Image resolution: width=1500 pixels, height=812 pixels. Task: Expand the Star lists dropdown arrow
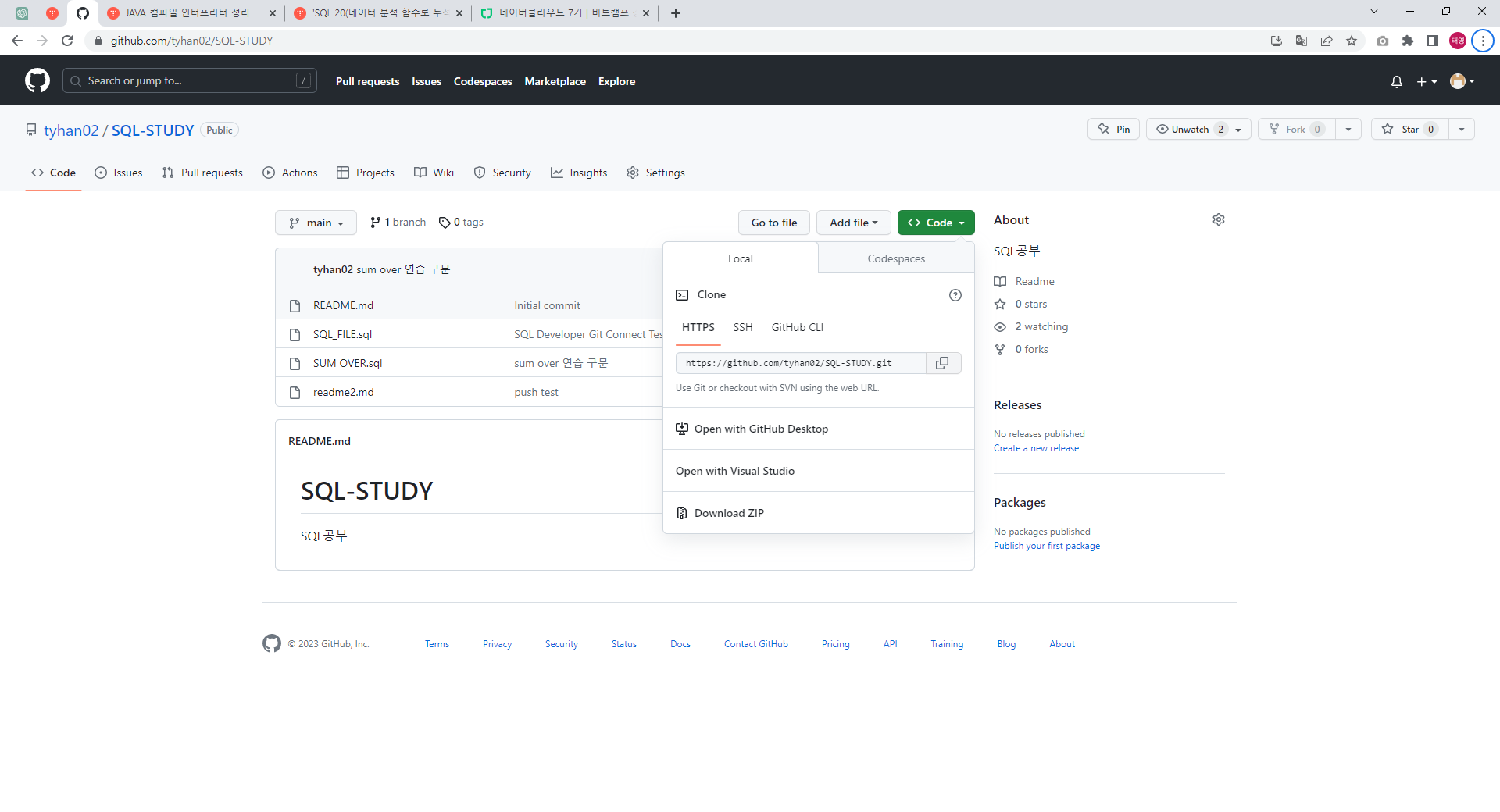[x=1462, y=129]
